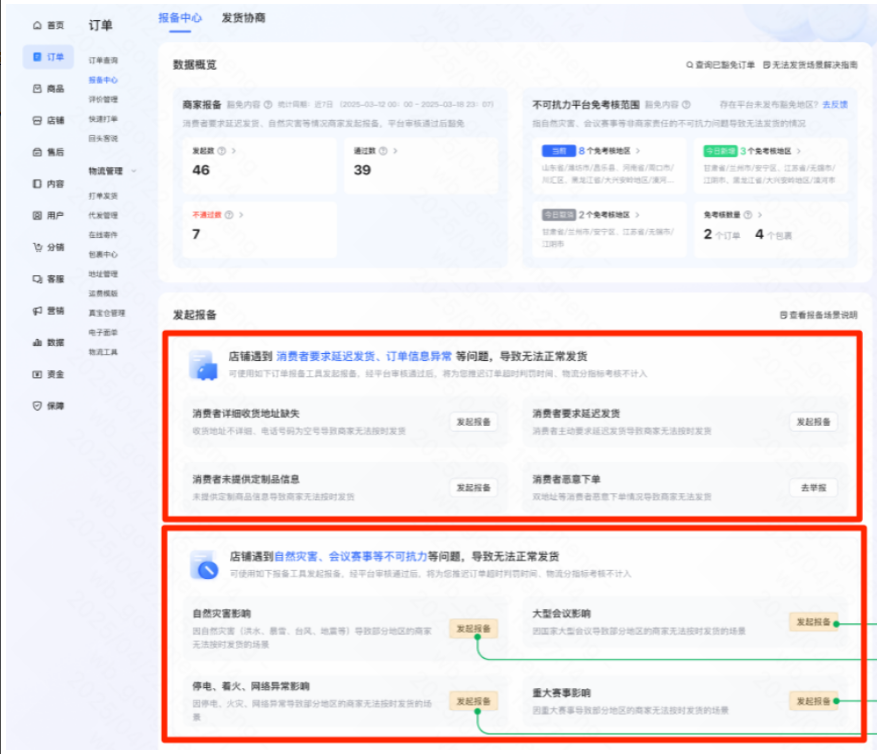
Task: Expand details arrow next to 不通过数
Action: click(241, 215)
